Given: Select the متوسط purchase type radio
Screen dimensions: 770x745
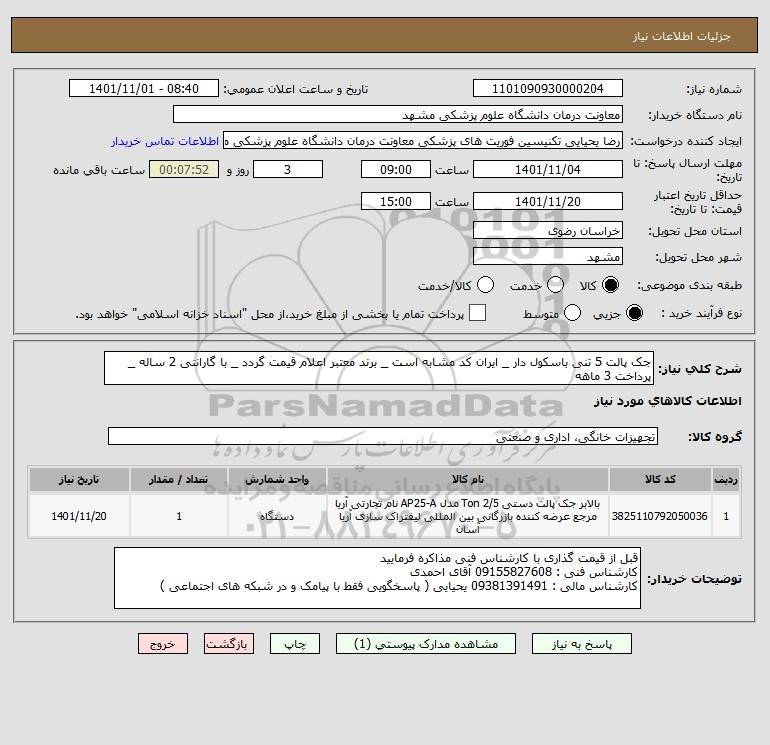Looking at the screenshot, I should (573, 313).
